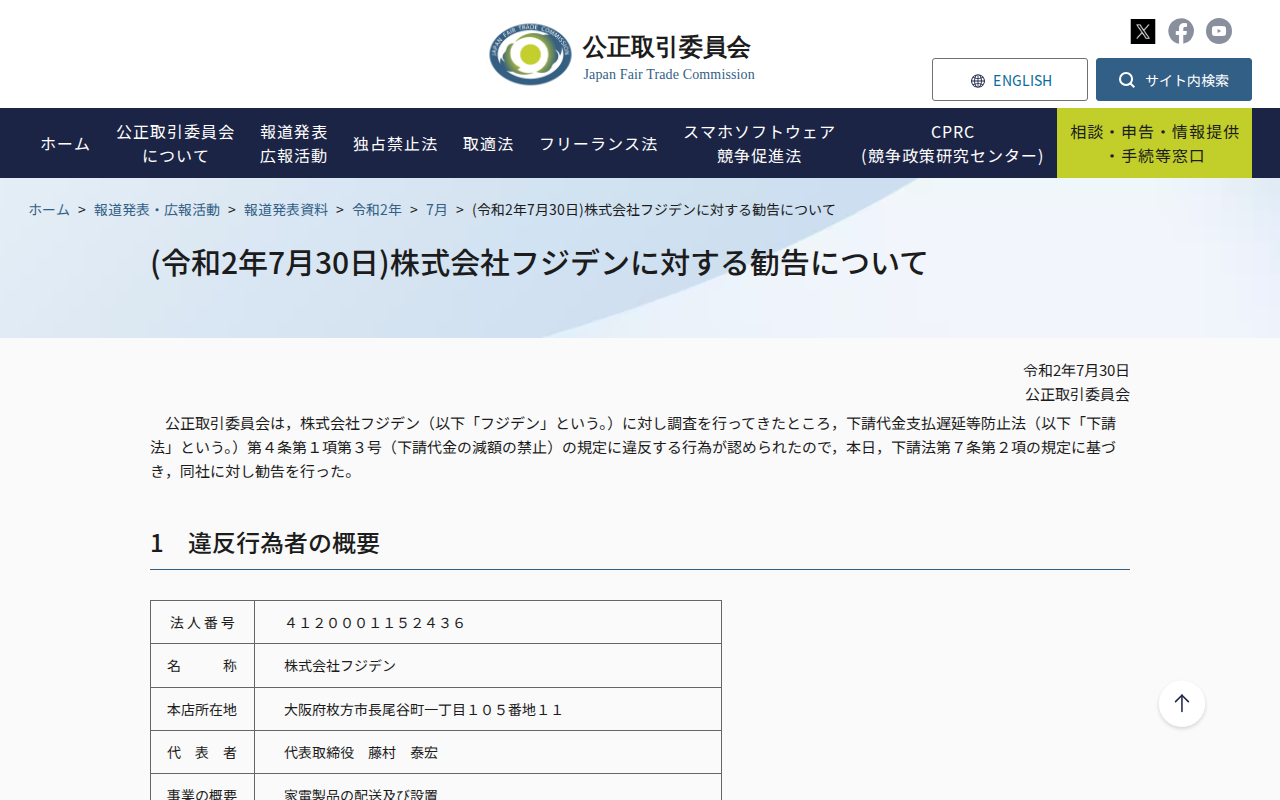This screenshot has width=1280, height=800.
Task: Click the 法人番号 table label
Action: 202,623
